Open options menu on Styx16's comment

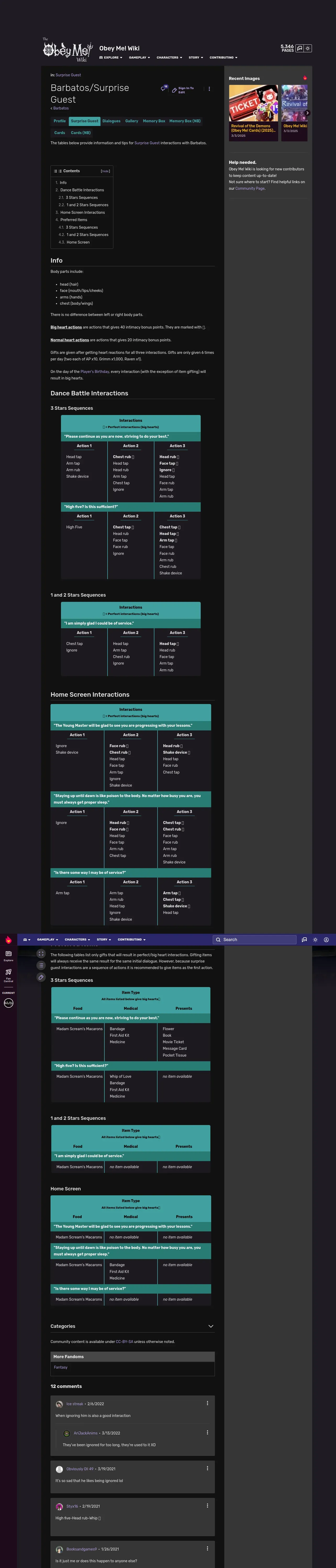(207, 1505)
